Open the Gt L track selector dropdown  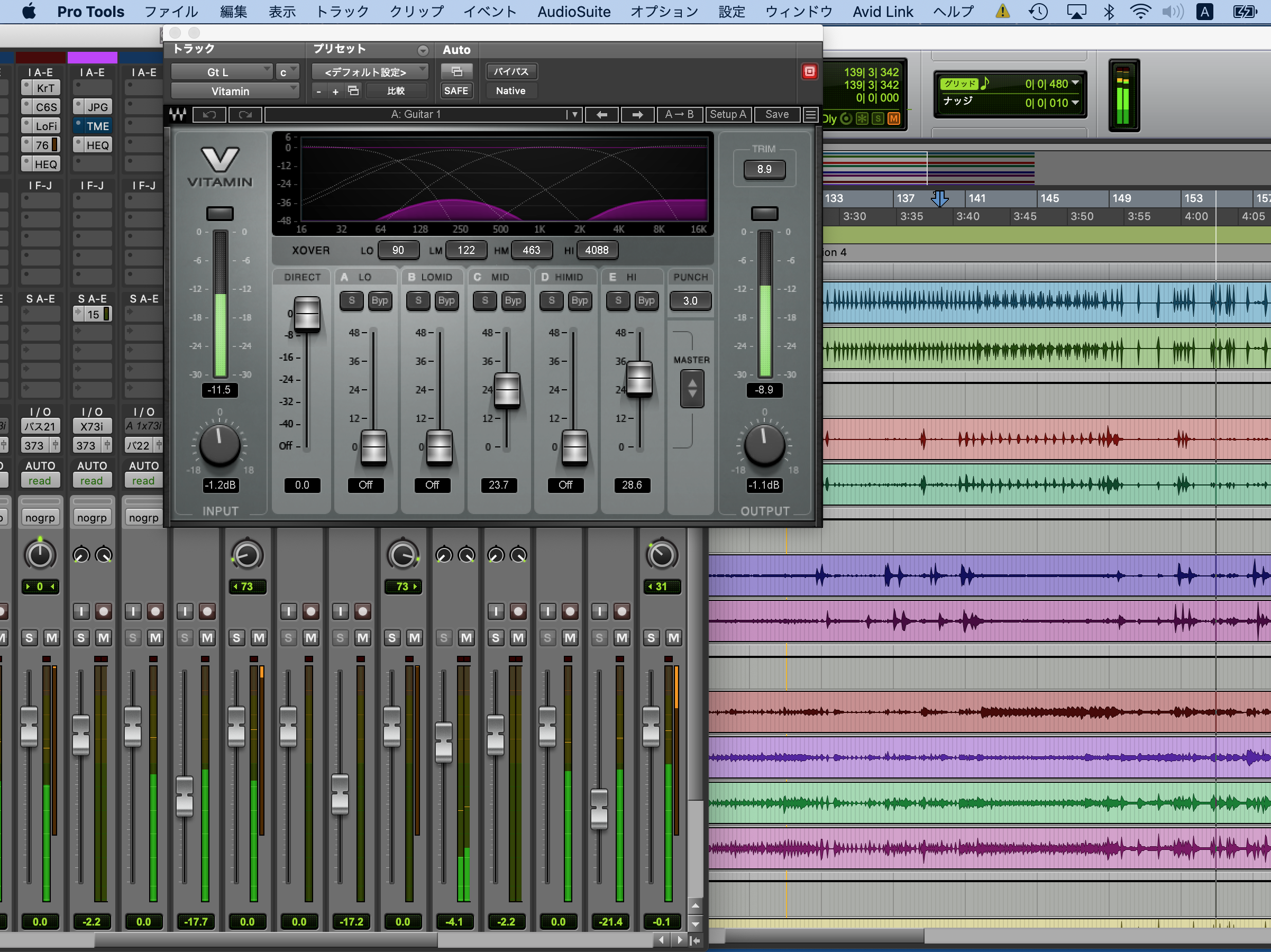tap(221, 72)
